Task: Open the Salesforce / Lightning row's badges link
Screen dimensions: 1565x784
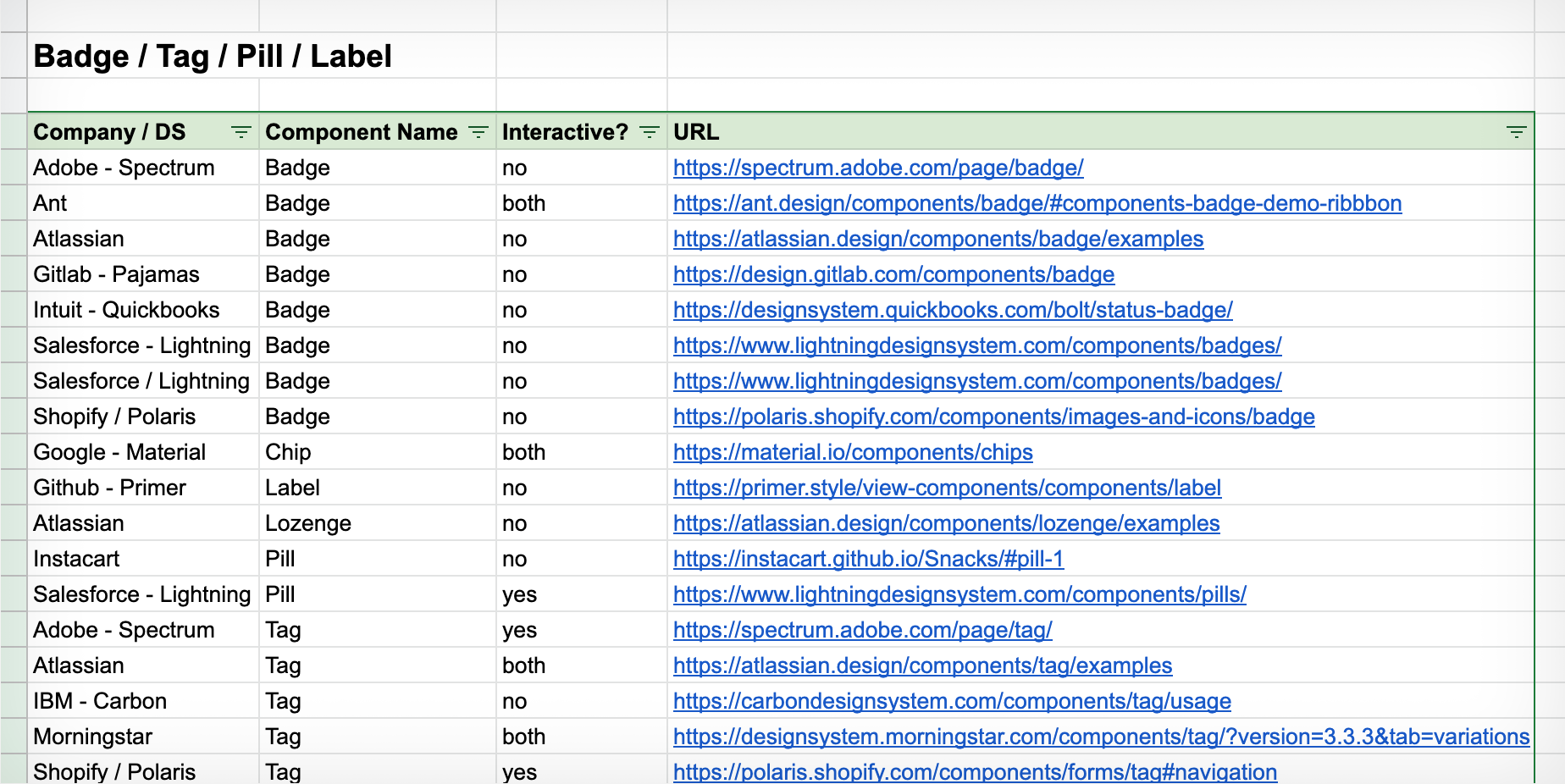Action: [x=977, y=381]
